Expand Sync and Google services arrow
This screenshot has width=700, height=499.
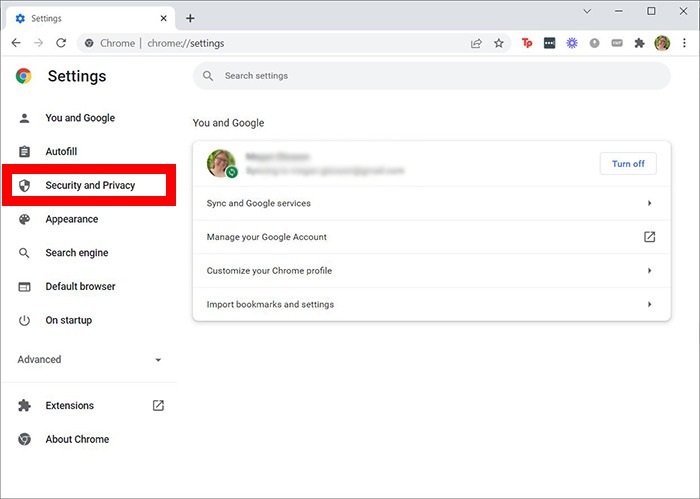(x=650, y=203)
